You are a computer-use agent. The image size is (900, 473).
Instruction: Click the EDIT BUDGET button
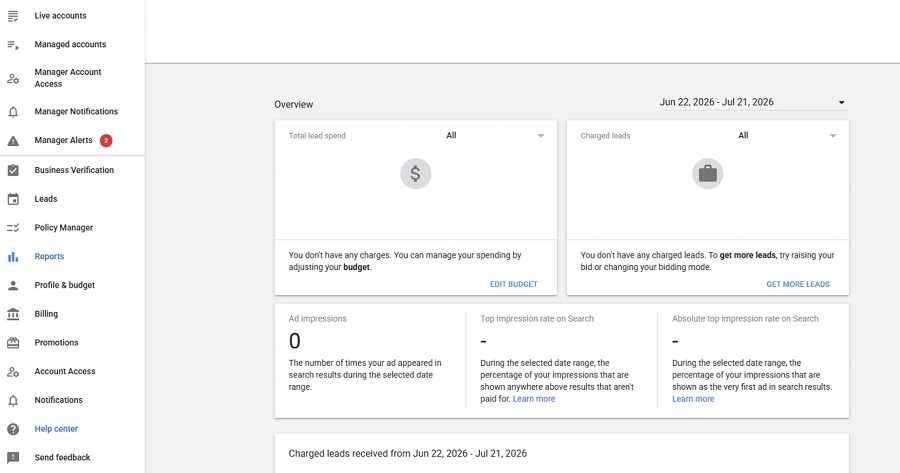click(514, 284)
